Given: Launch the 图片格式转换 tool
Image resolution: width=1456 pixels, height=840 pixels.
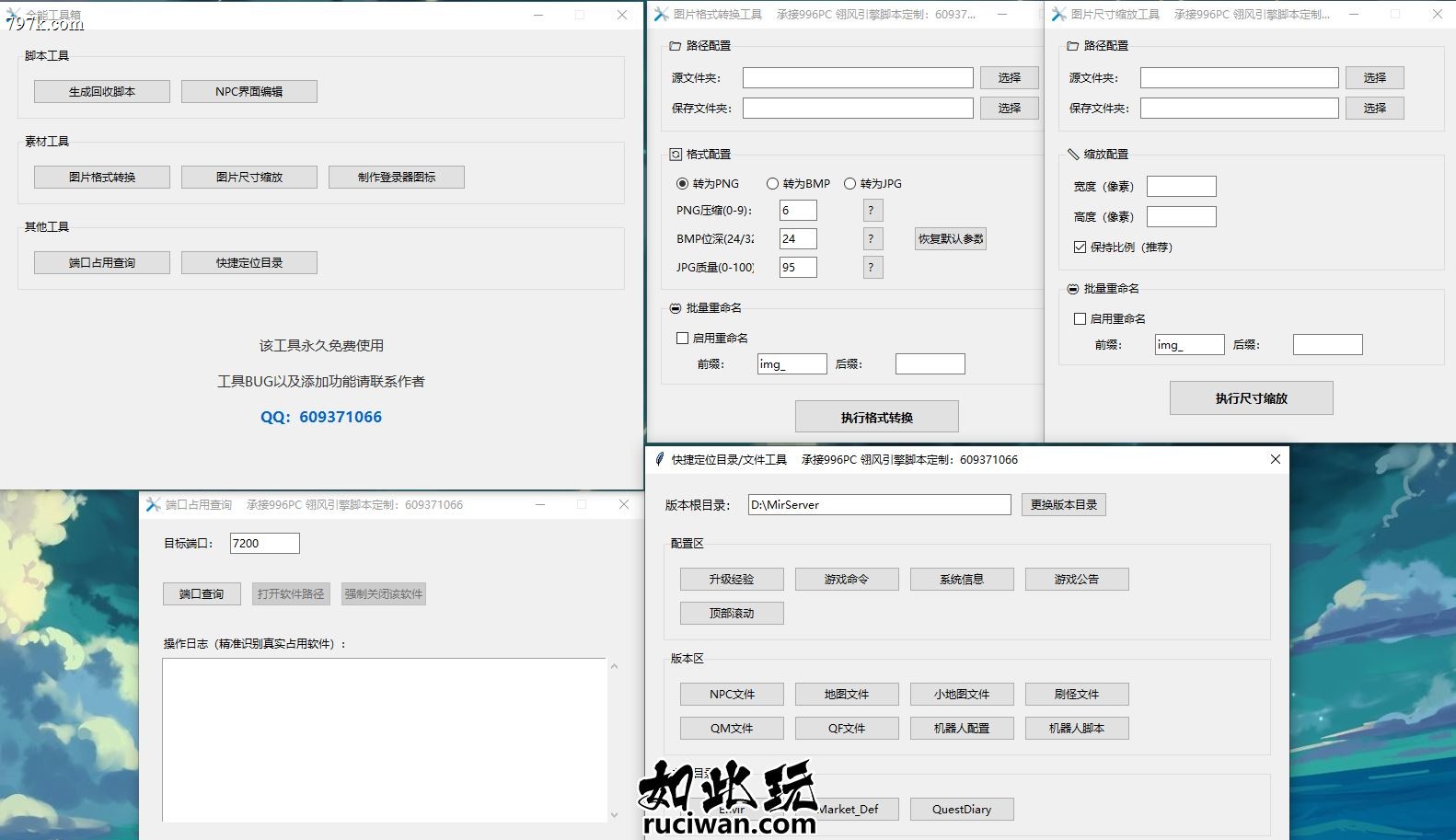Looking at the screenshot, I should pyautogui.click(x=102, y=177).
